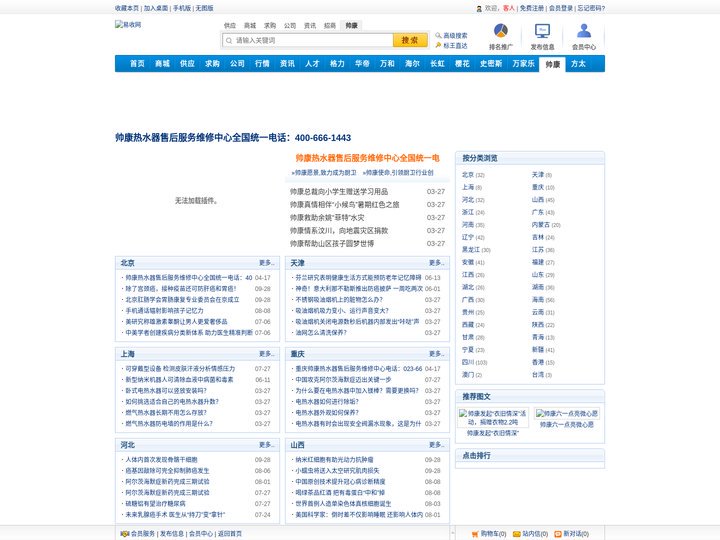Open 更多 link in the 天津 section

[x=437, y=263]
